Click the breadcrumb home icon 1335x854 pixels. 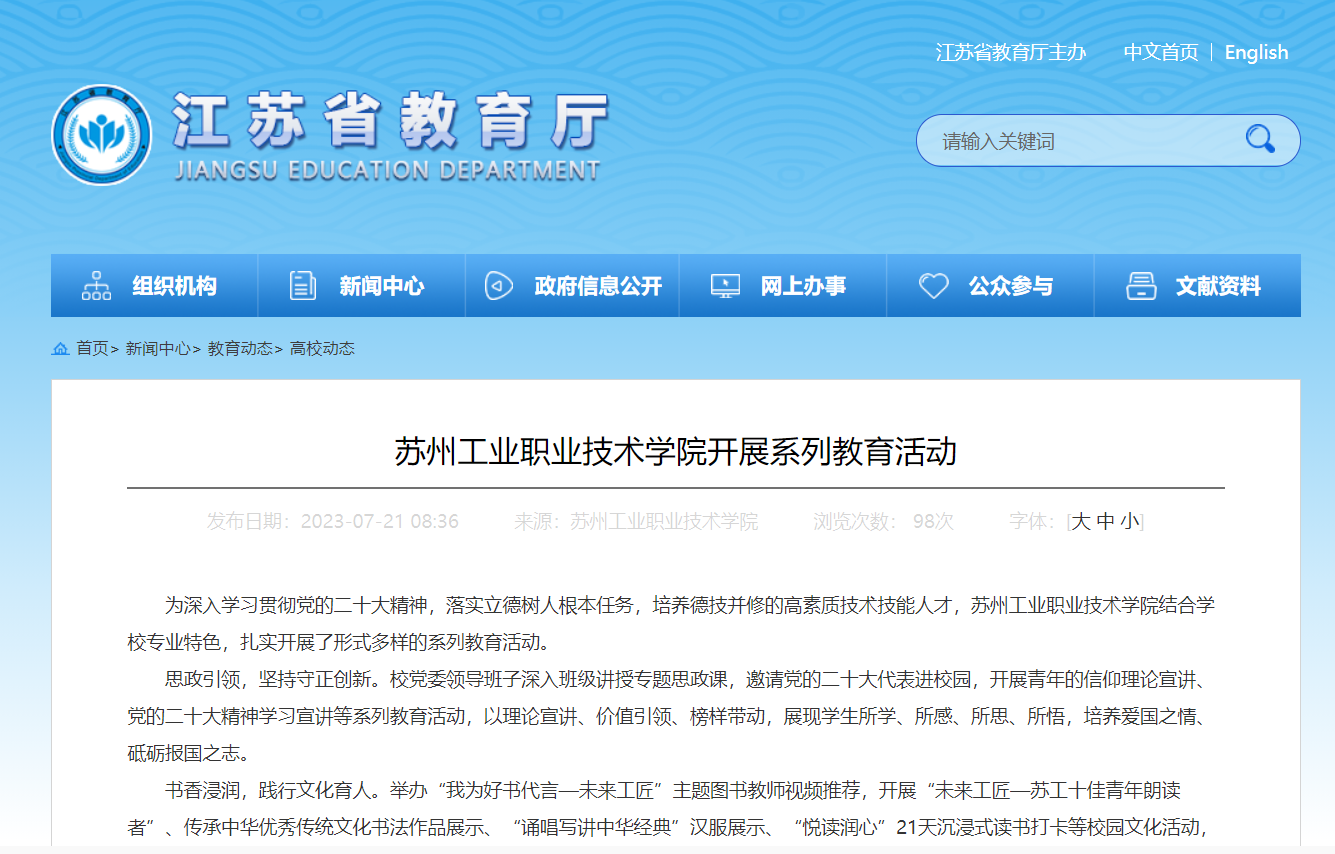[x=61, y=349]
